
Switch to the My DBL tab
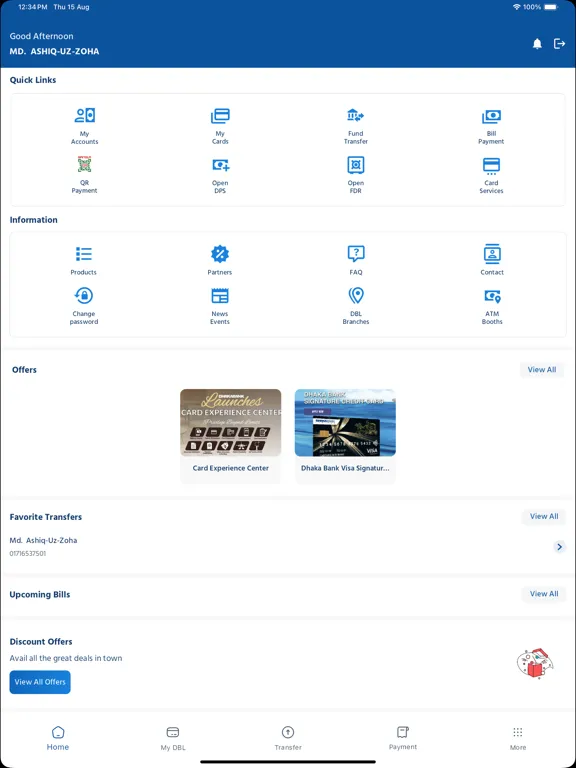point(173,739)
